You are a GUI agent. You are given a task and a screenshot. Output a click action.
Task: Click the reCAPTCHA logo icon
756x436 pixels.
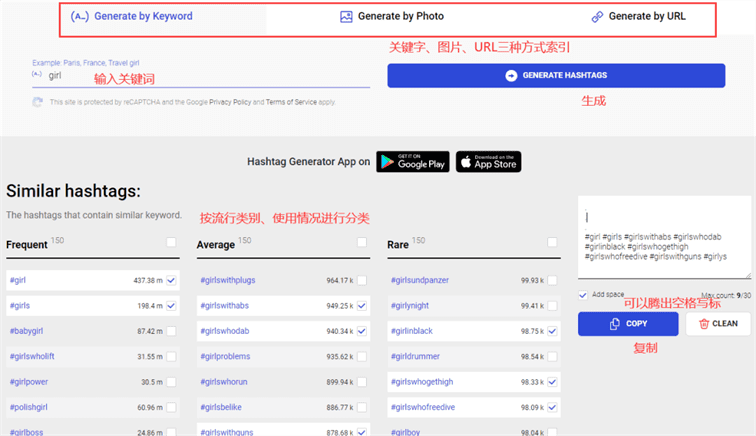coord(38,102)
